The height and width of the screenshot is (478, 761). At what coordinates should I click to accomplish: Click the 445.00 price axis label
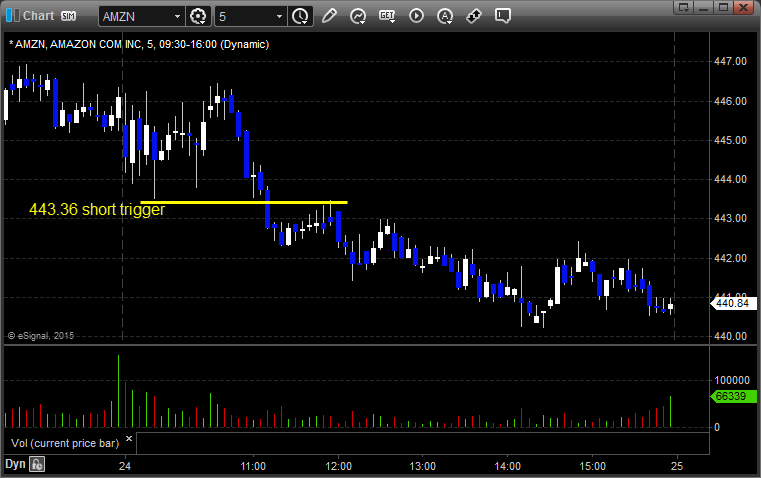click(730, 140)
